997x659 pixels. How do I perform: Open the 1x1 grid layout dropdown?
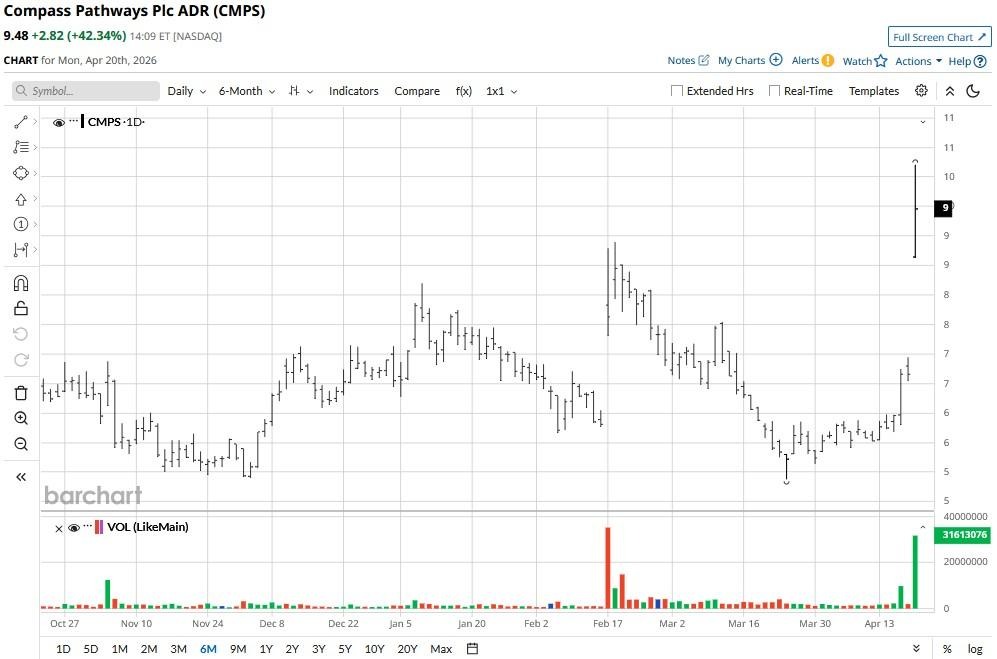coord(501,91)
